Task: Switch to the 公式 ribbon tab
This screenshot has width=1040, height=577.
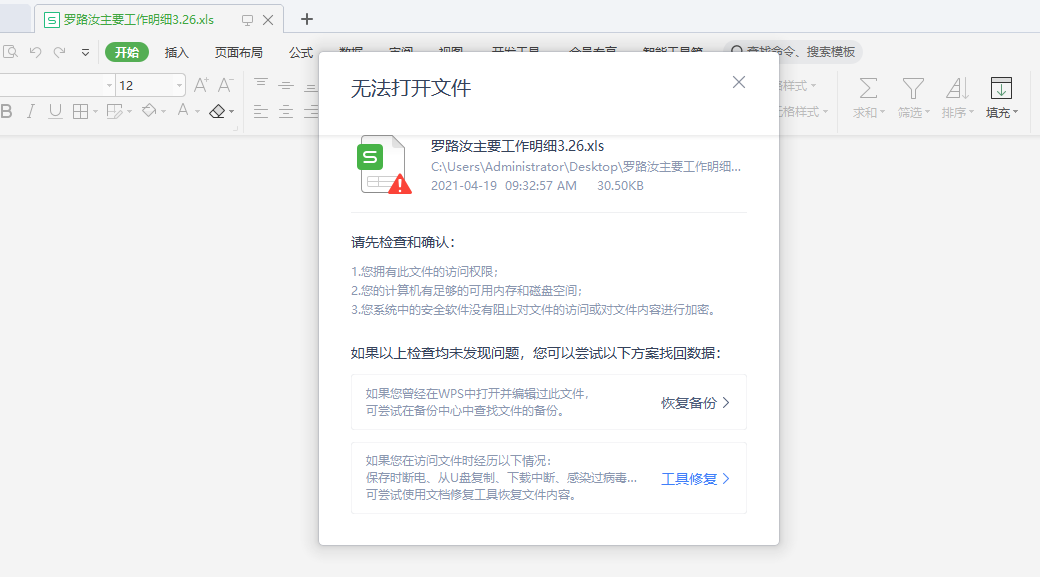Action: coord(300,52)
